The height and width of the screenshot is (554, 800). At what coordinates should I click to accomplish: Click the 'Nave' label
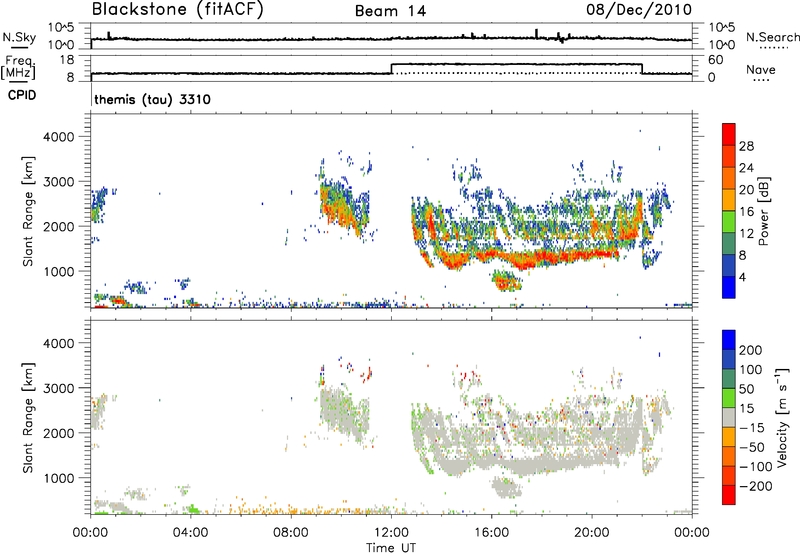point(761,69)
